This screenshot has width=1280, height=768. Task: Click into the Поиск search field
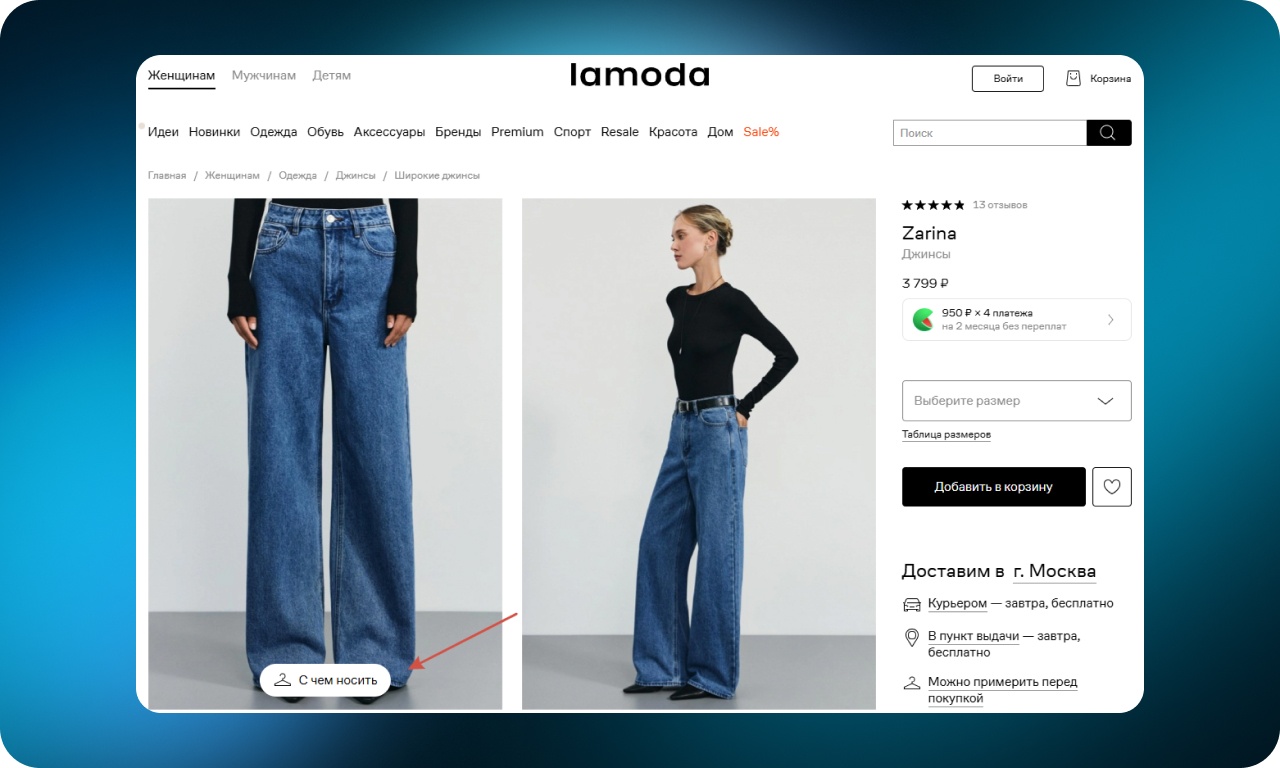tap(990, 133)
